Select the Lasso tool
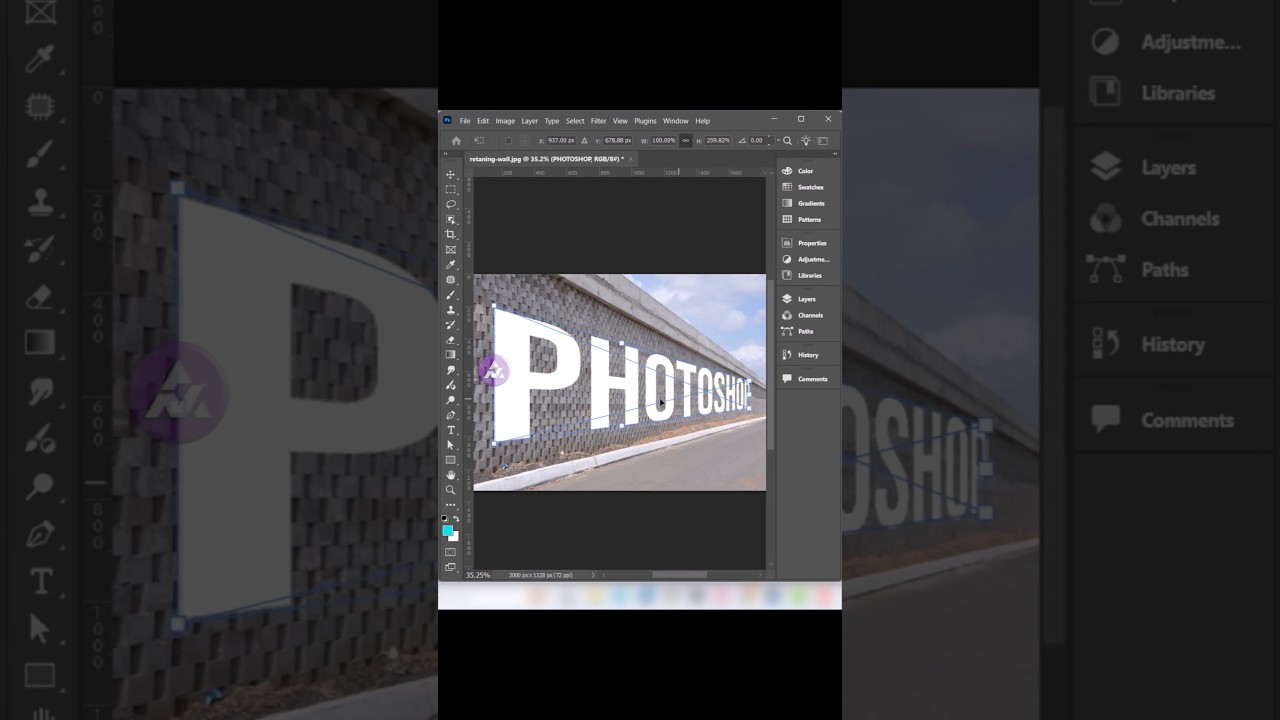This screenshot has width=1280, height=720. tap(451, 204)
